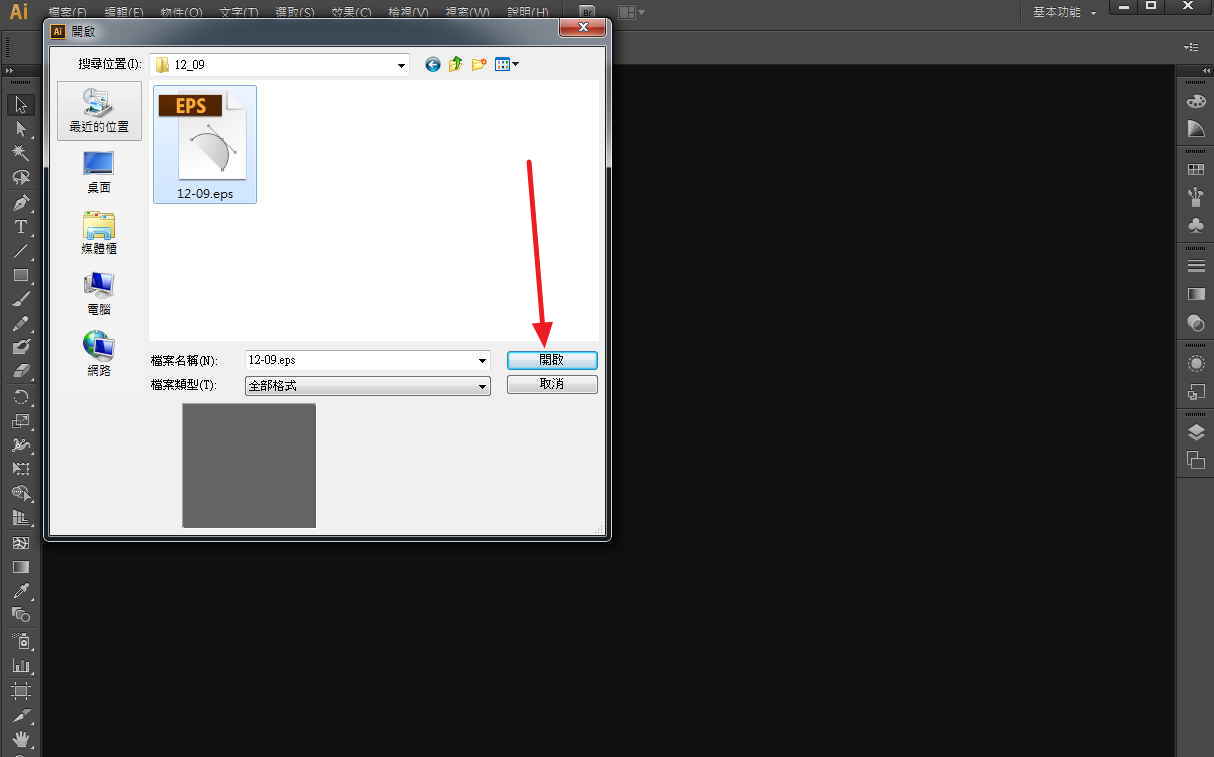
Task: Select the Type tool
Action: click(x=20, y=227)
